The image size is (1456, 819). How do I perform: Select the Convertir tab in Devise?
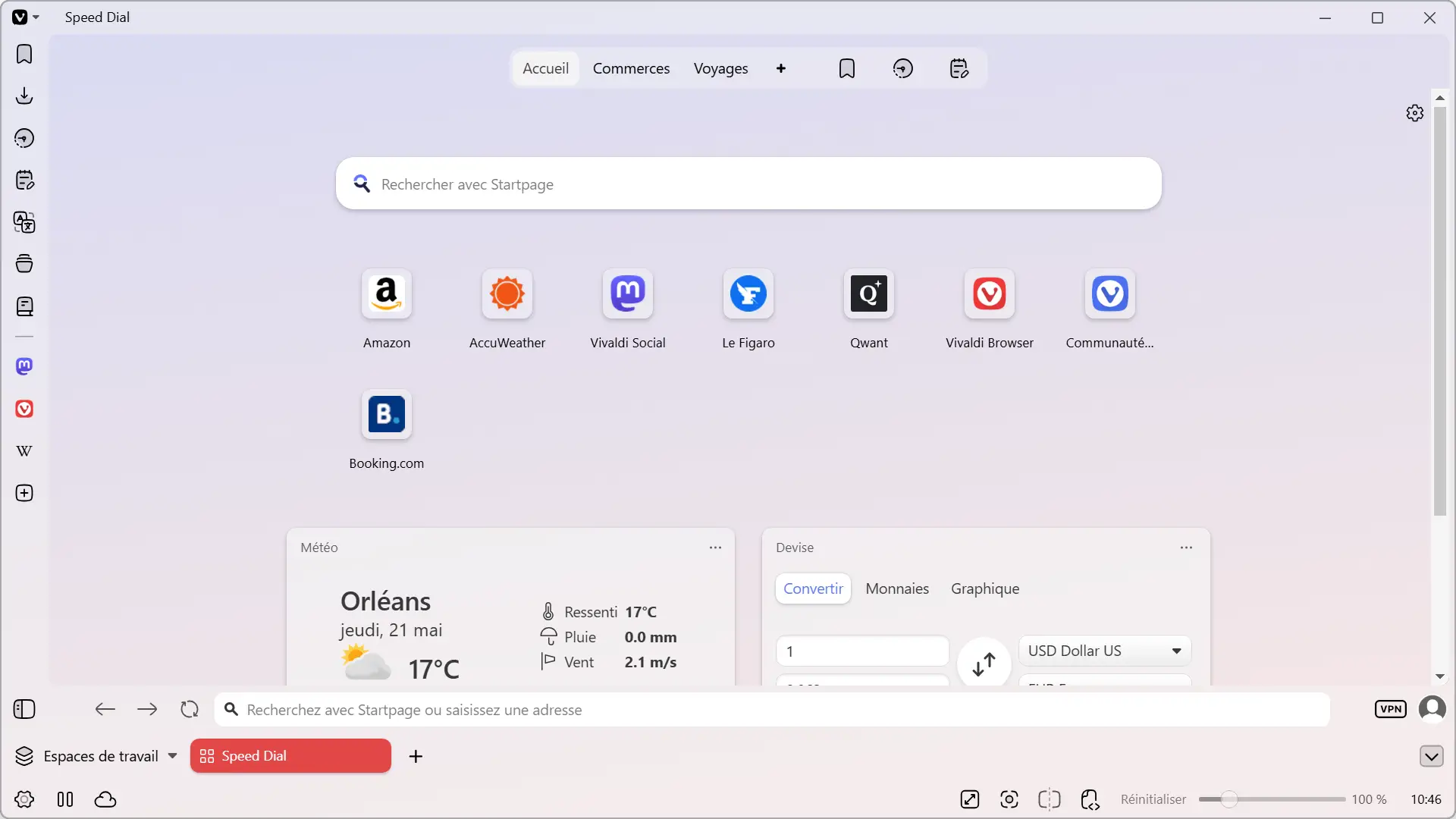(x=813, y=588)
